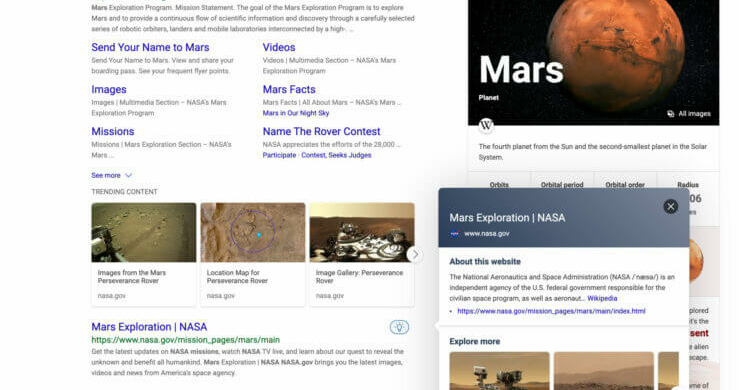Click the lightbulb insights icon beside Mars Exploration result
Viewport: 739px width, 390px height.
(x=399, y=327)
